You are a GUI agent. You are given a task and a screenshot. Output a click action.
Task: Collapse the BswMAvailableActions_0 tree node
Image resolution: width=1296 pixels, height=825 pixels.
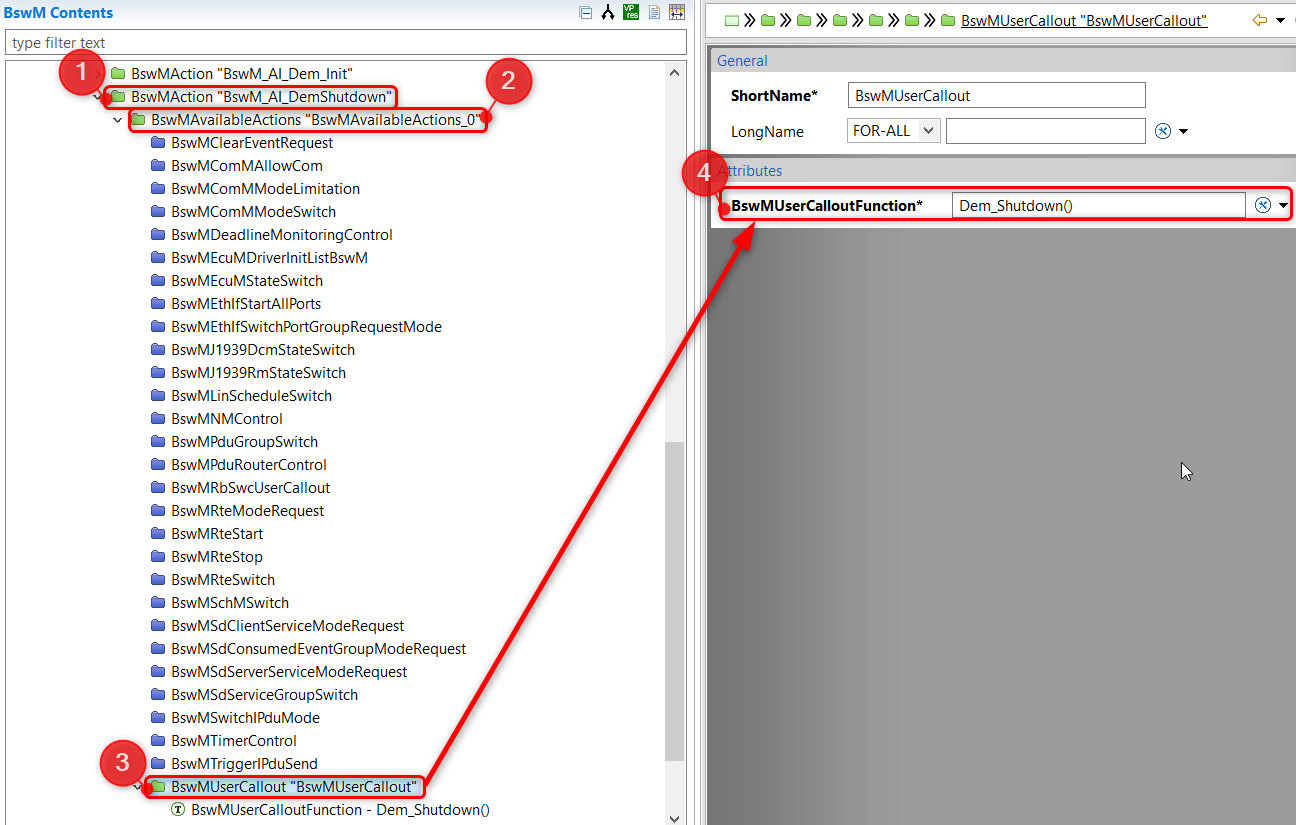pyautogui.click(x=118, y=120)
